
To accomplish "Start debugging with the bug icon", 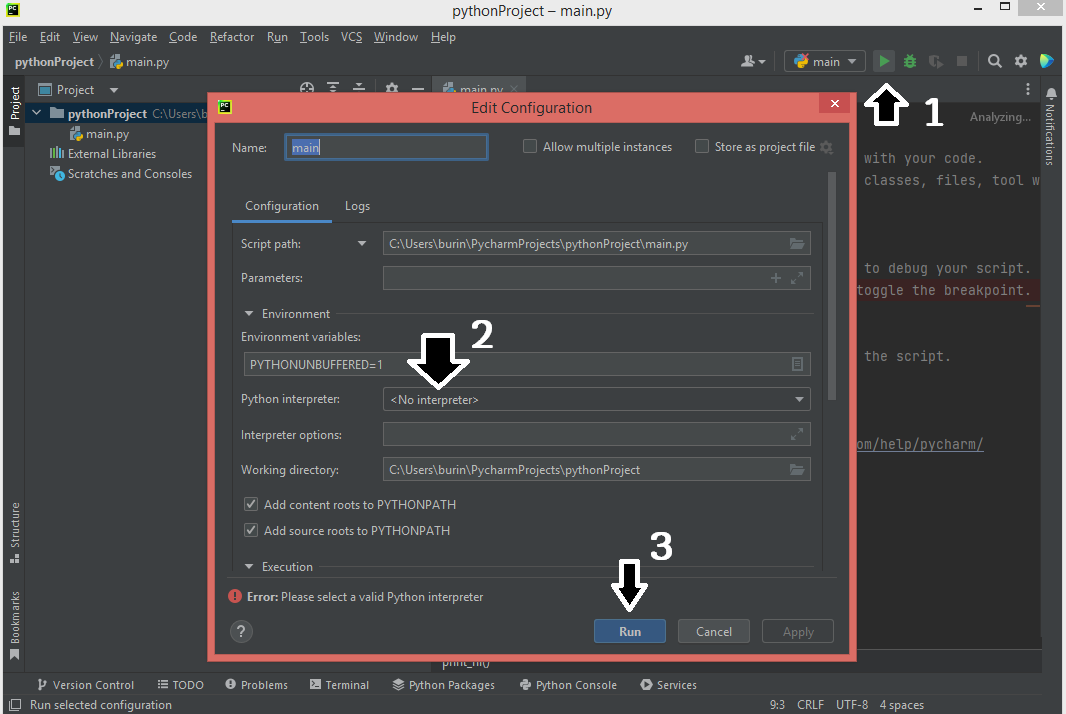I will (910, 61).
